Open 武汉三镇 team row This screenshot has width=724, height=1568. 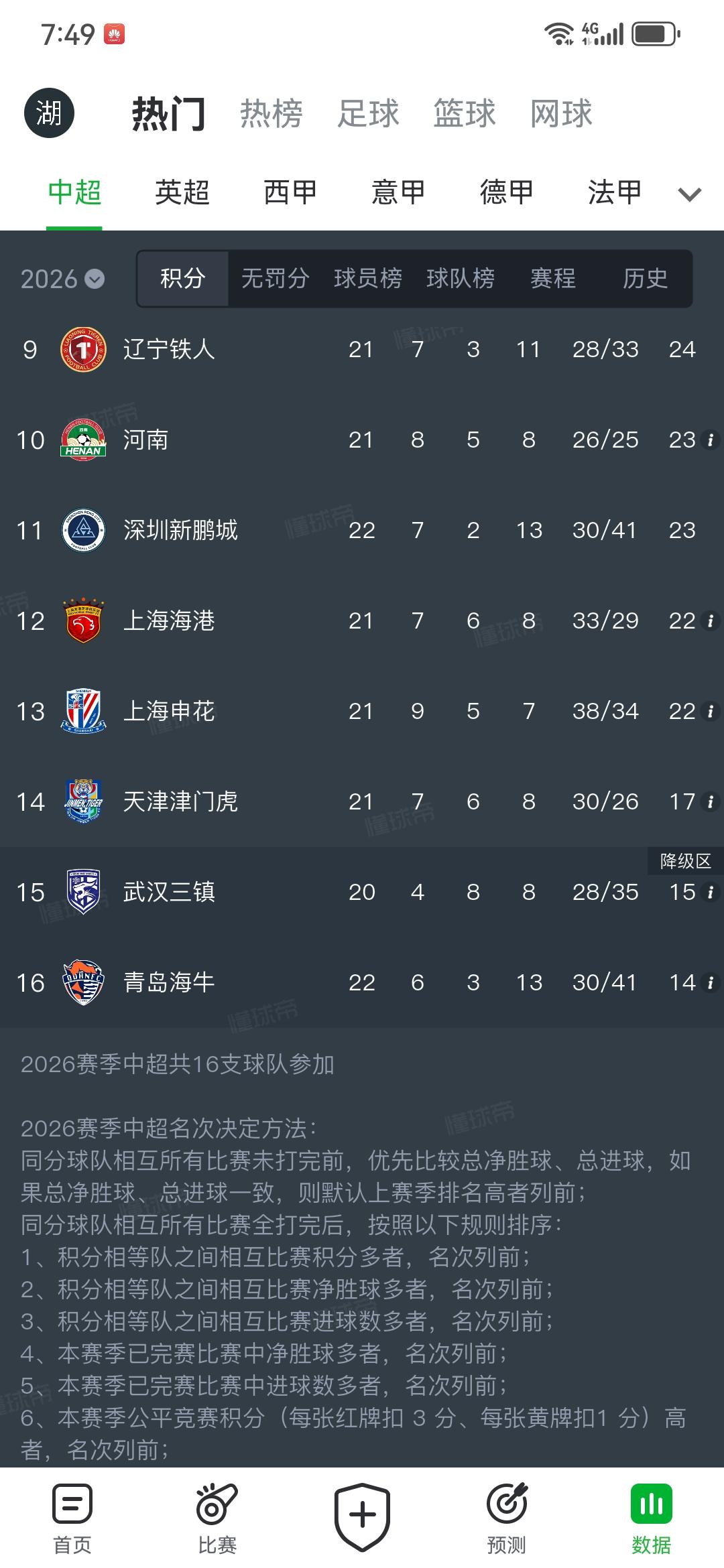click(362, 892)
